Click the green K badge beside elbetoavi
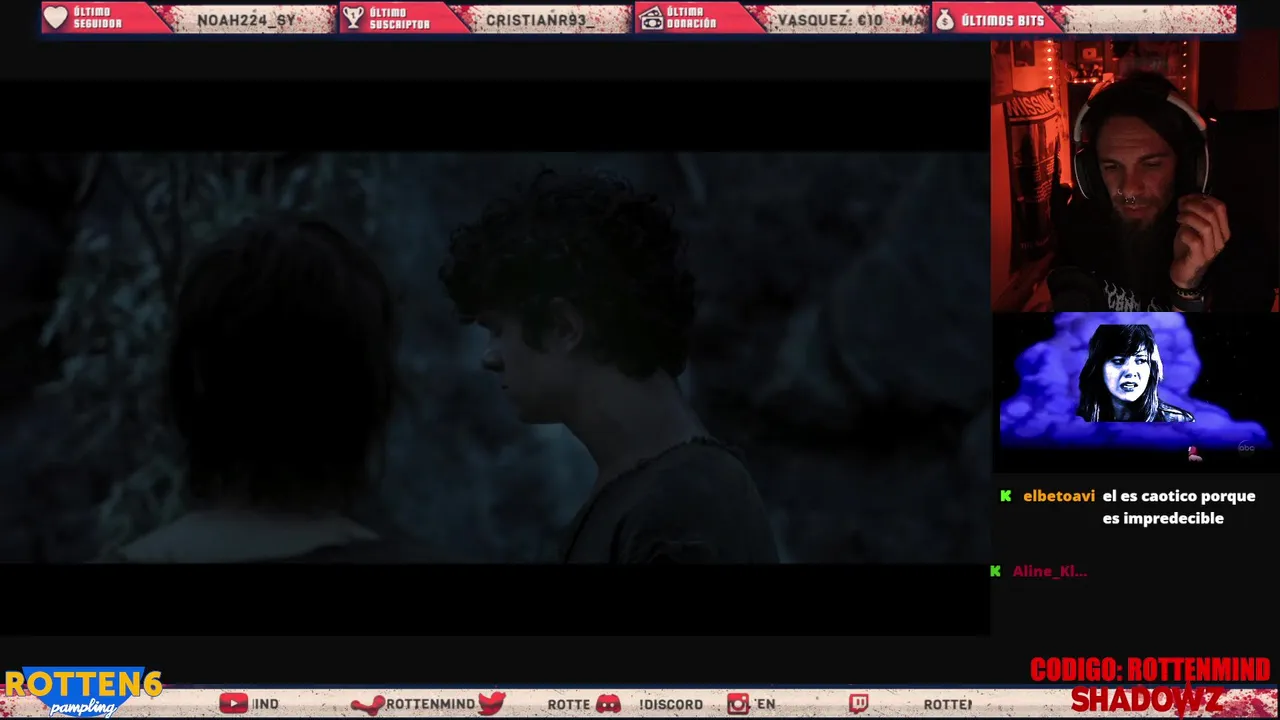Screen dimensions: 1280x720 (1006, 496)
